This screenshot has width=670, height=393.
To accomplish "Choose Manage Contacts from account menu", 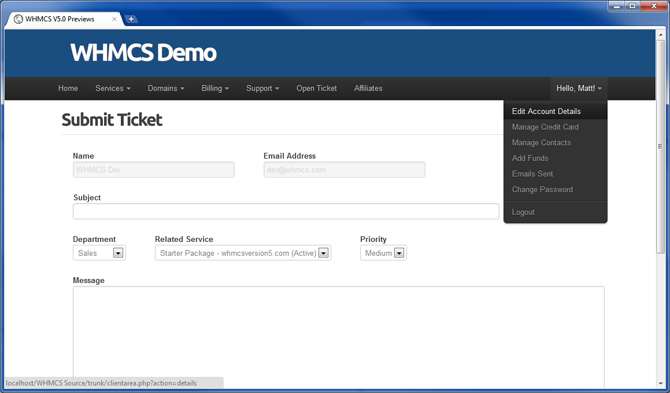I will coord(555,143).
